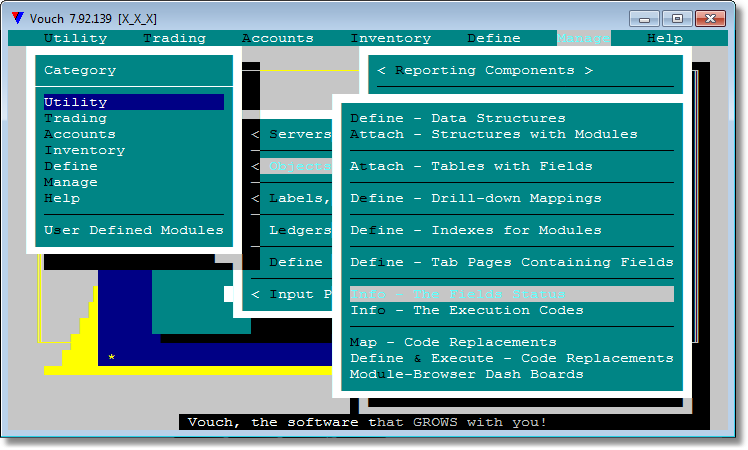The image size is (748, 450).
Task: Open the Ledgers submenu entry
Action: [300, 230]
